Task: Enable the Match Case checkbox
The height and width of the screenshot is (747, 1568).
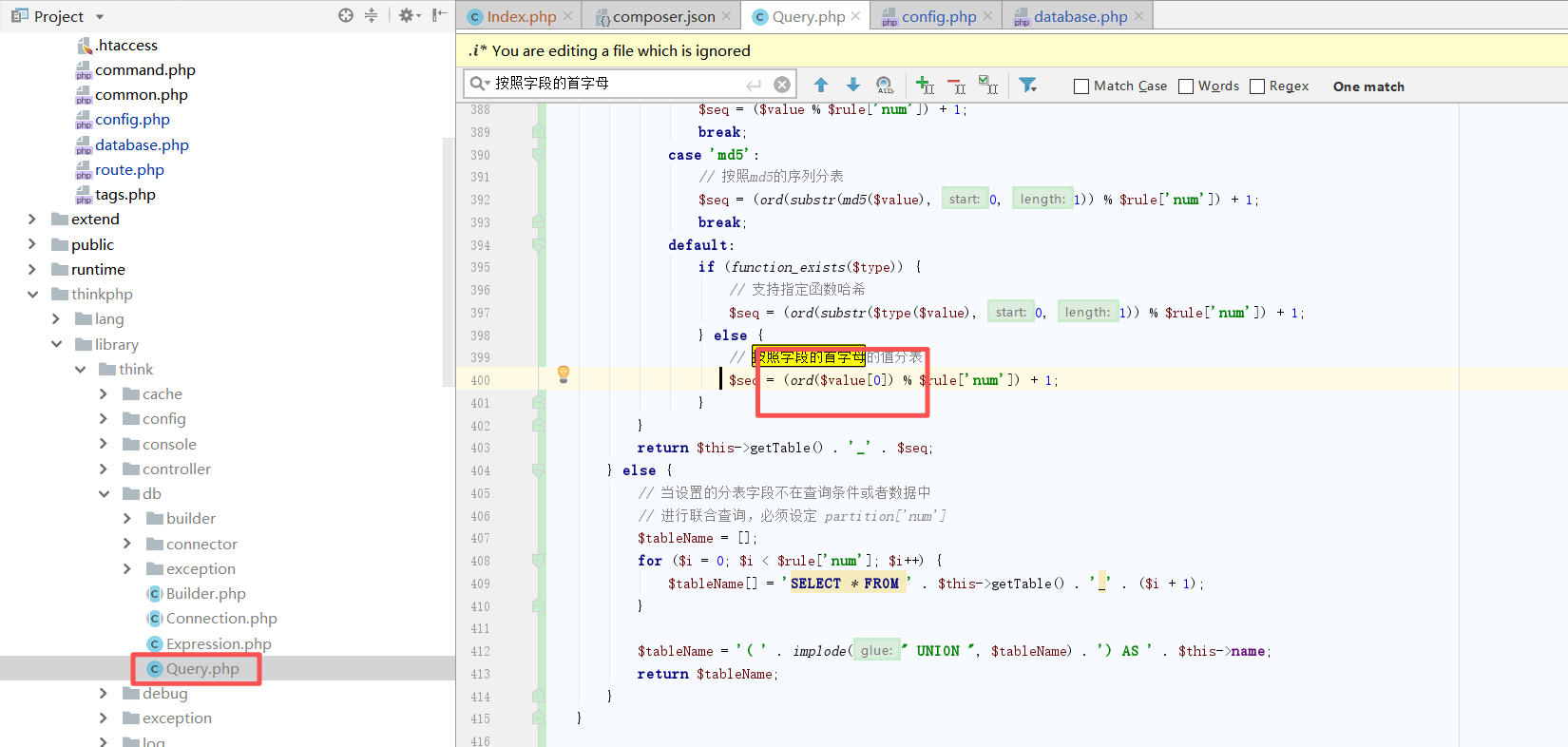Action: click(x=1081, y=86)
